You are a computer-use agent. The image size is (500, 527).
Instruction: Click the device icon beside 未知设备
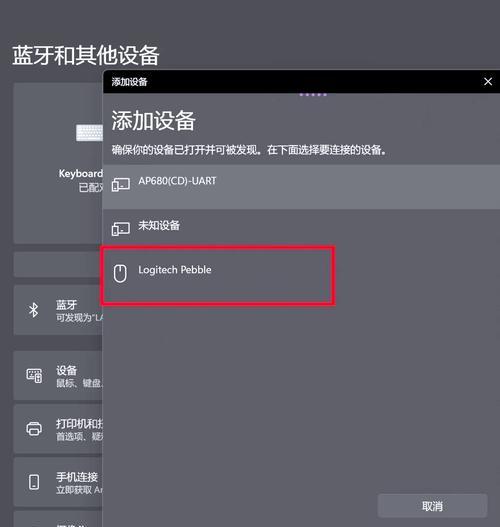click(x=121, y=229)
